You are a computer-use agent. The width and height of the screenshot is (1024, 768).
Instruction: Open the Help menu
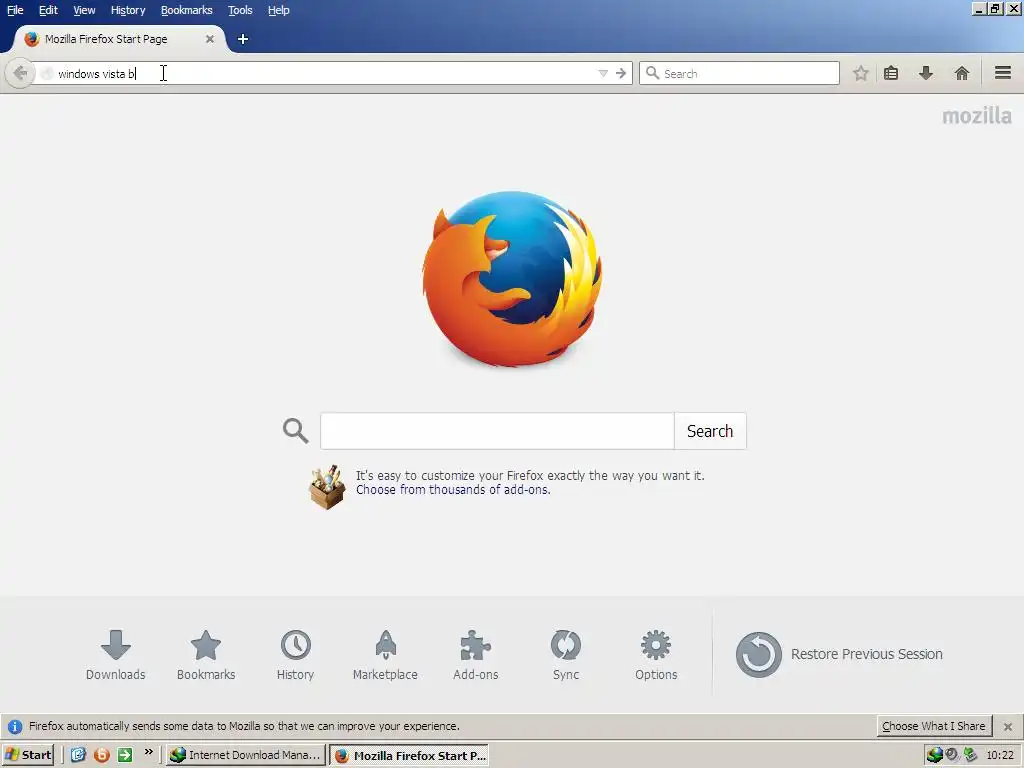pos(279,10)
